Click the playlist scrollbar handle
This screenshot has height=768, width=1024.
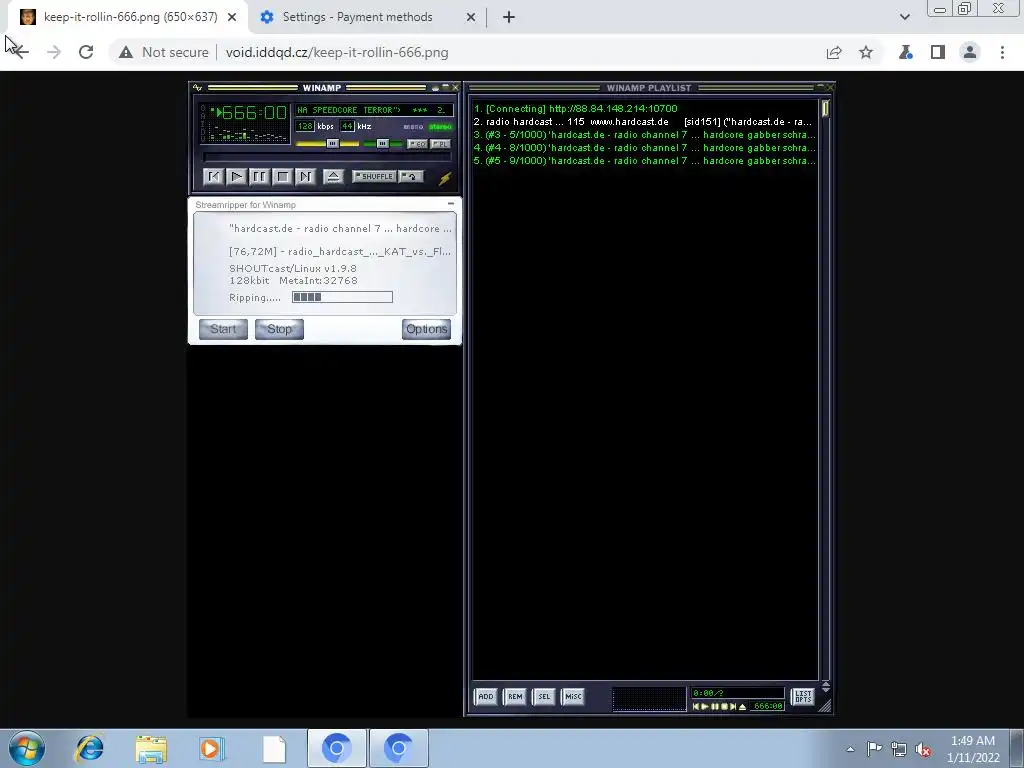click(825, 108)
